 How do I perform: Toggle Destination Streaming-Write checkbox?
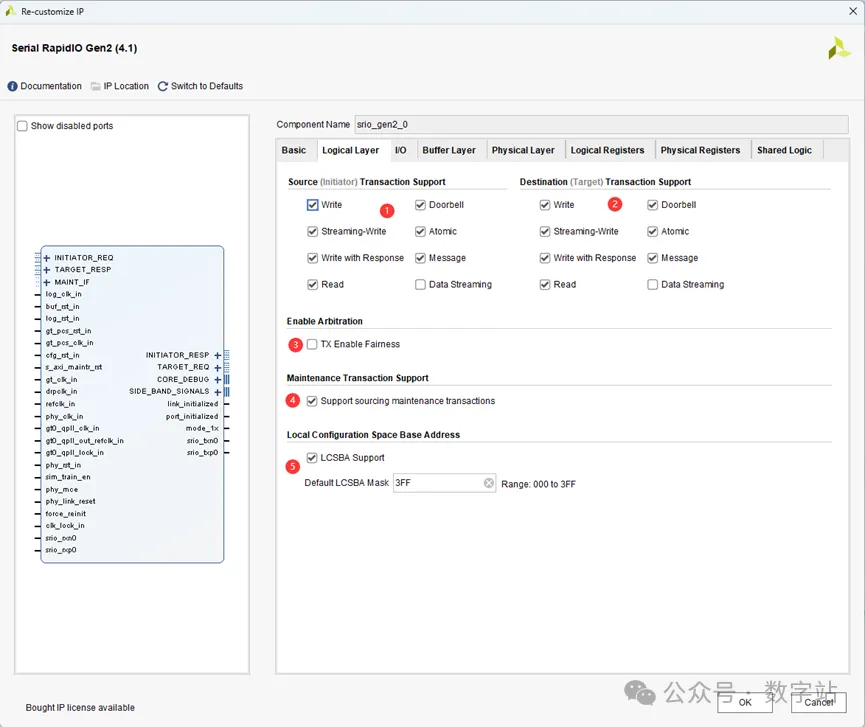click(x=545, y=231)
